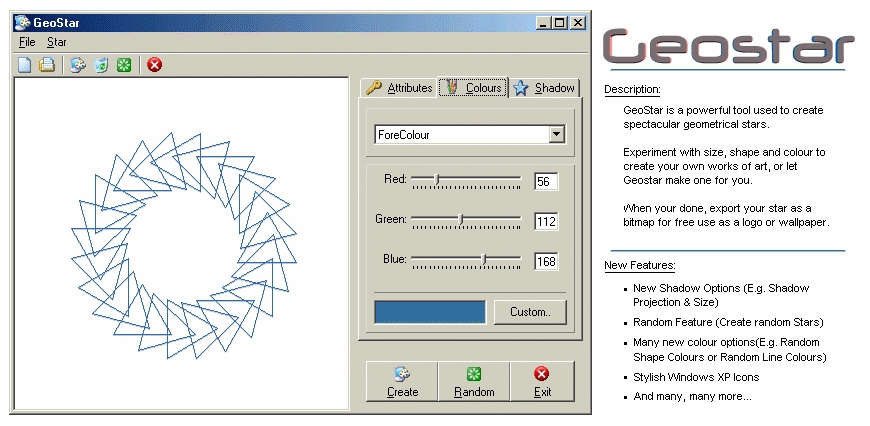Switch to the Shadow tab
This screenshot has height=426, width=870.
pos(545,88)
